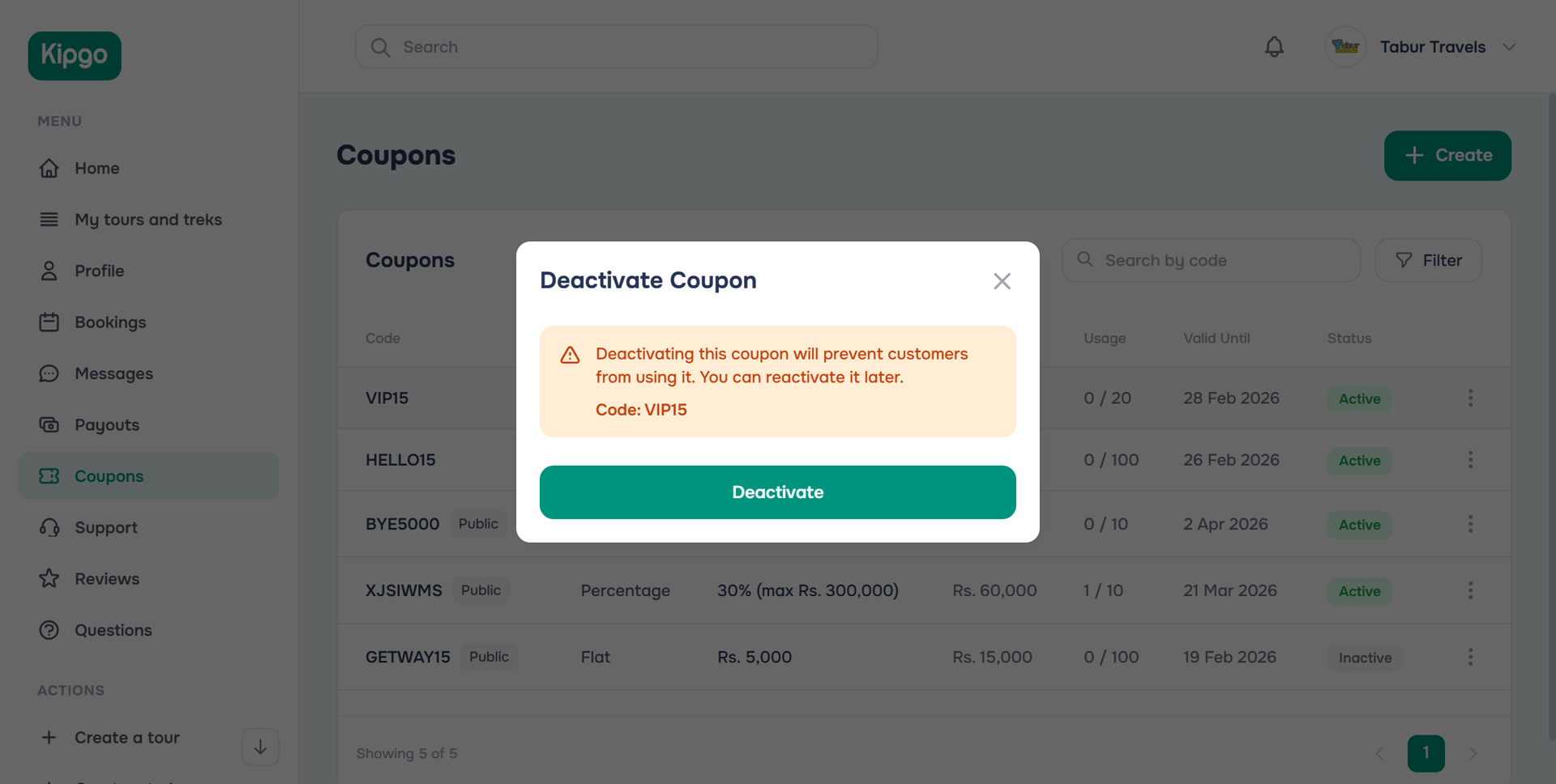Open Messages in the sidebar
Image resolution: width=1556 pixels, height=784 pixels.
(x=113, y=373)
